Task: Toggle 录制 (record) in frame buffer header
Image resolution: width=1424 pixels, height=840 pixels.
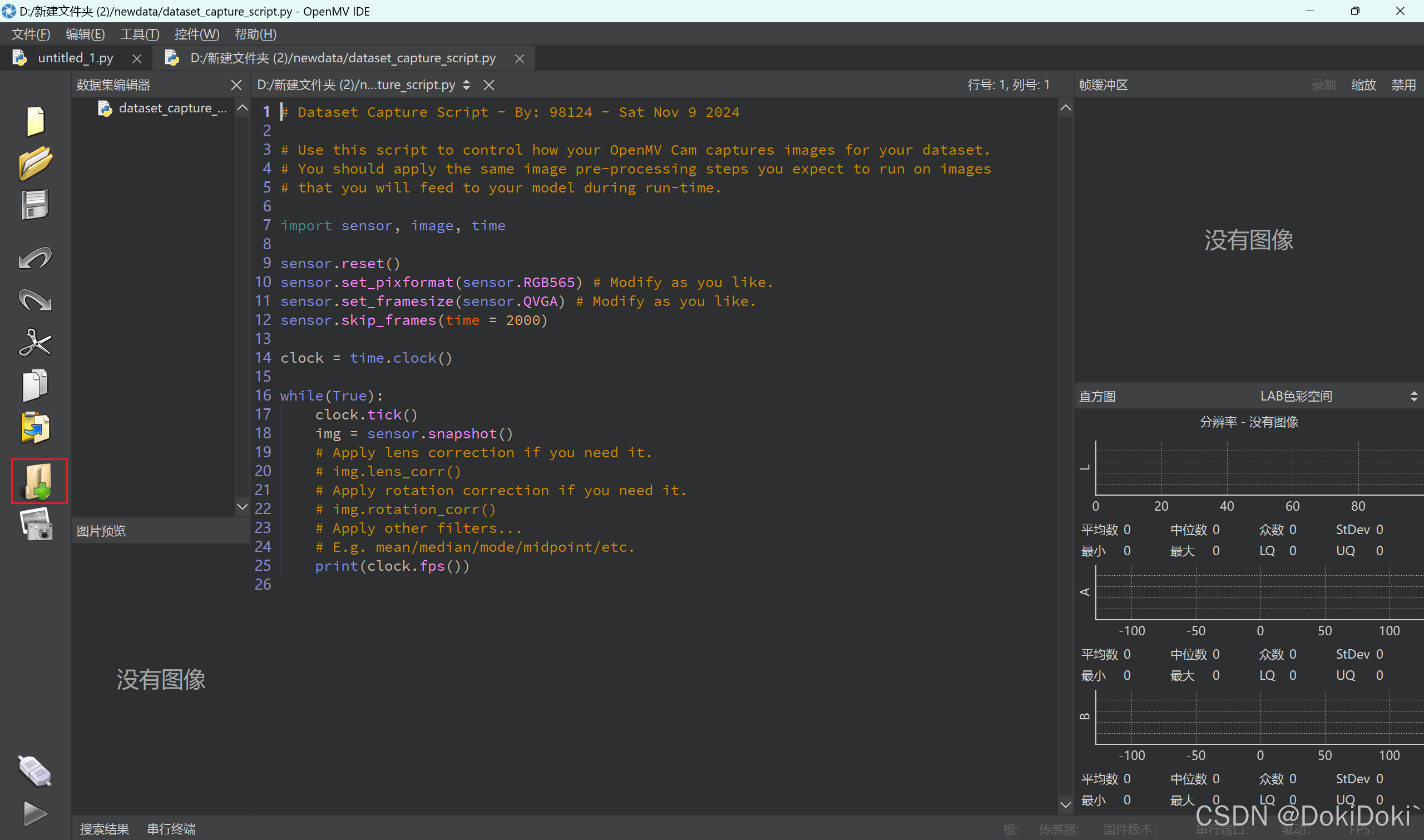Action: click(1323, 85)
